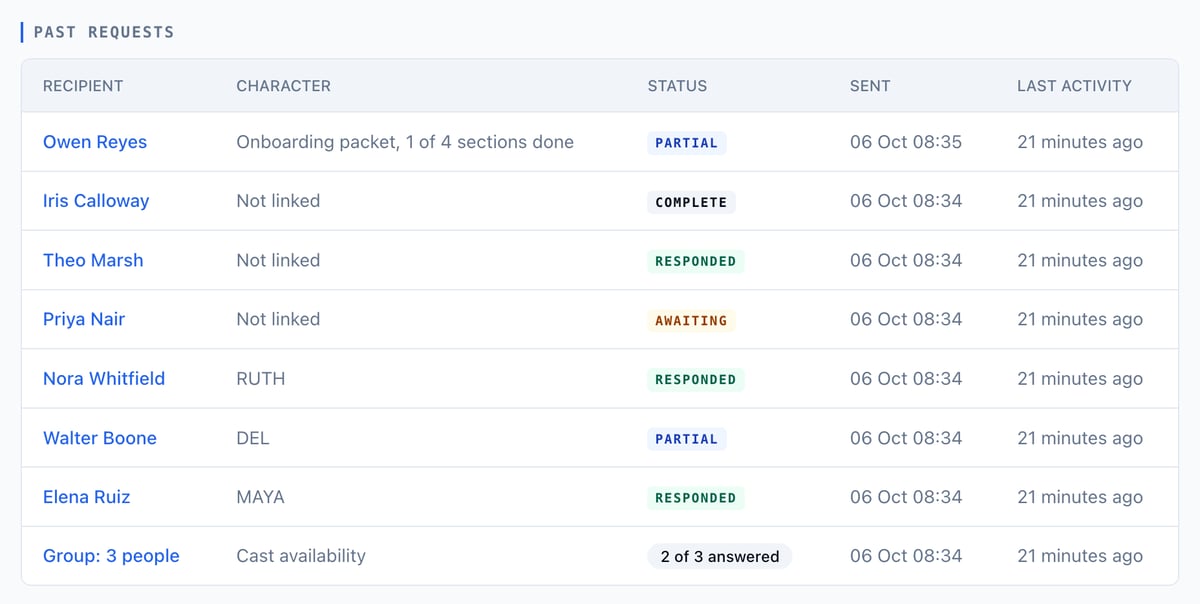Click the Last Activity column header

(x=1074, y=86)
